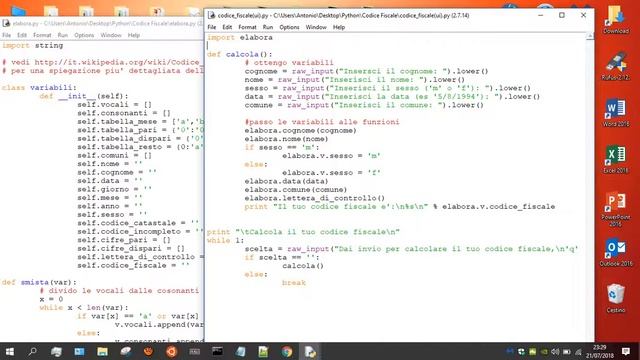Open Help menu in elabora.py window
The height and width of the screenshot is (360, 640).
tap(133, 36)
